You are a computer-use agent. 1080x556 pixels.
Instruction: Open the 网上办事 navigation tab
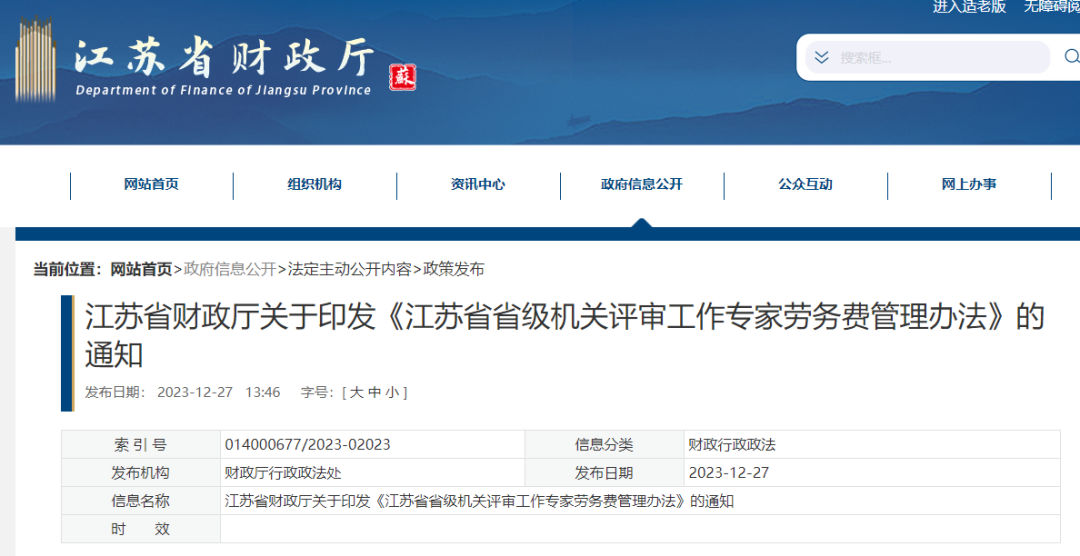969,184
